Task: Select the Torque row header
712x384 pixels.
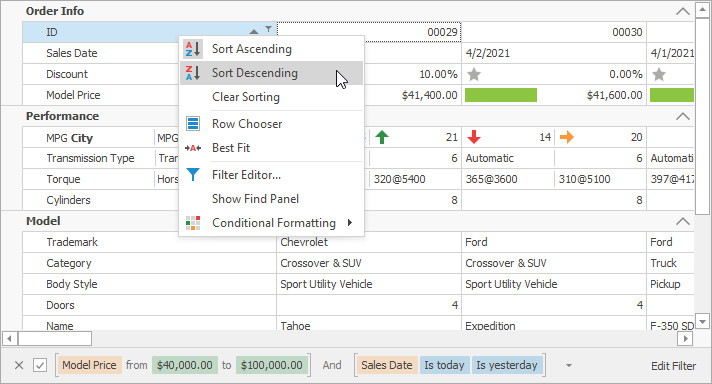Action: 89,179
